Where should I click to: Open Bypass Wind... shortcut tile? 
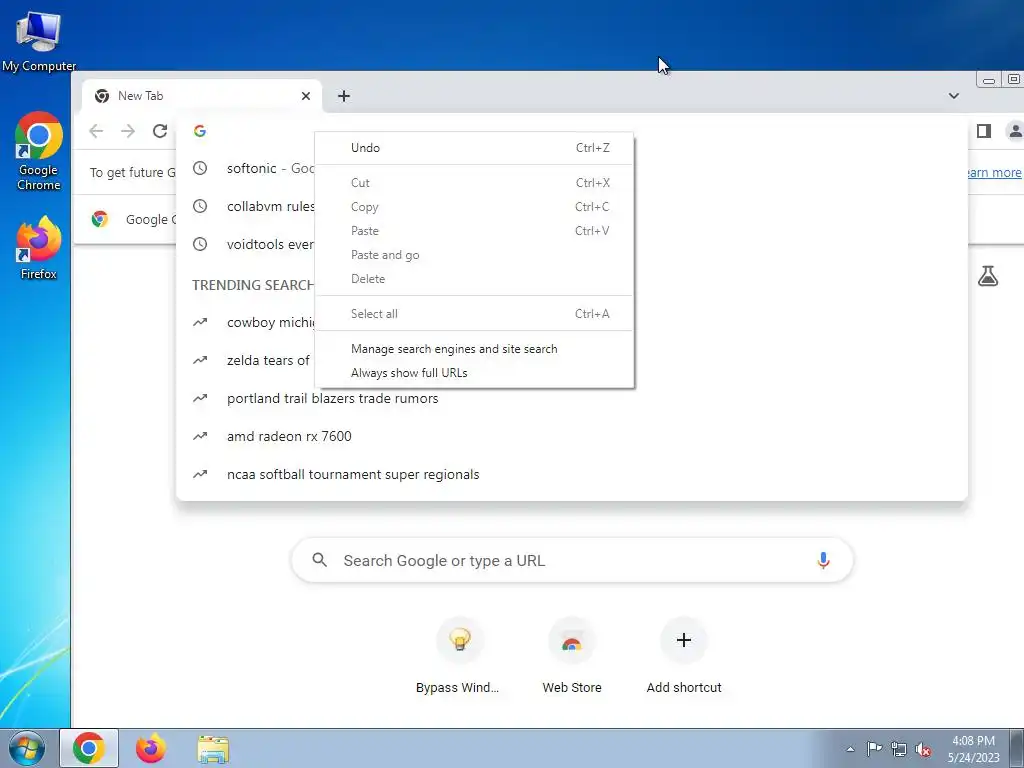(x=458, y=656)
